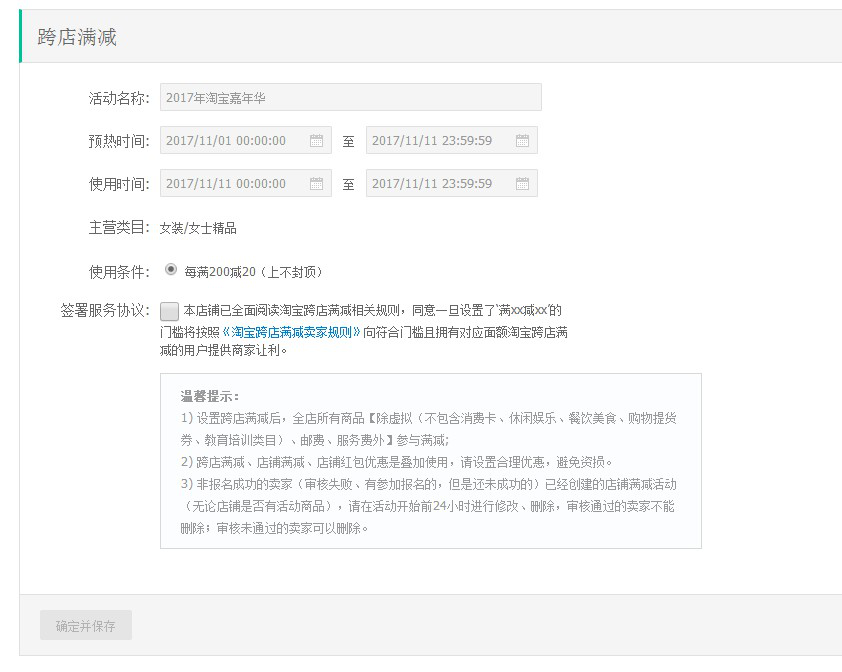Viewport: 842px width, 672px height.
Task: Click the 温馨提示 heading
Action: coord(209,396)
